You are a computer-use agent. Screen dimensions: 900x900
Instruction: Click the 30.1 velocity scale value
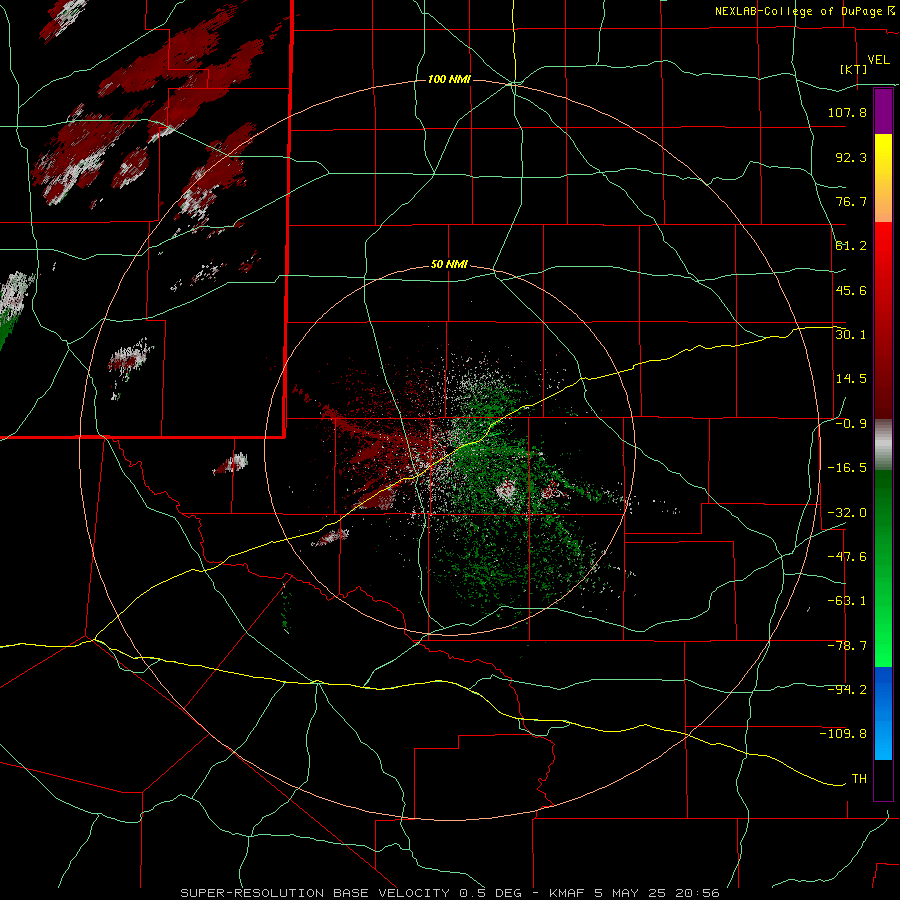tap(851, 335)
